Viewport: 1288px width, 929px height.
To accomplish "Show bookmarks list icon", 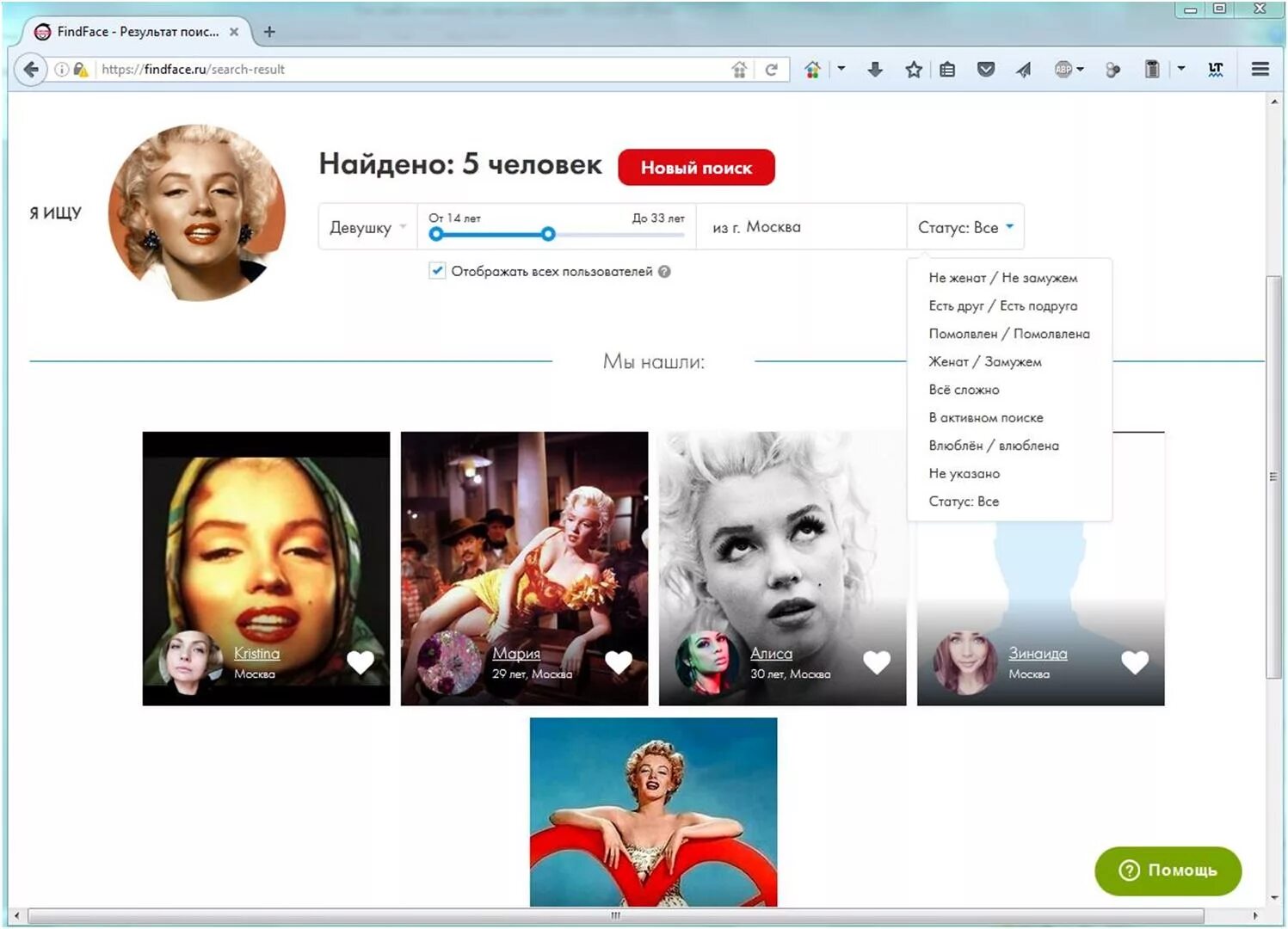I will (947, 70).
